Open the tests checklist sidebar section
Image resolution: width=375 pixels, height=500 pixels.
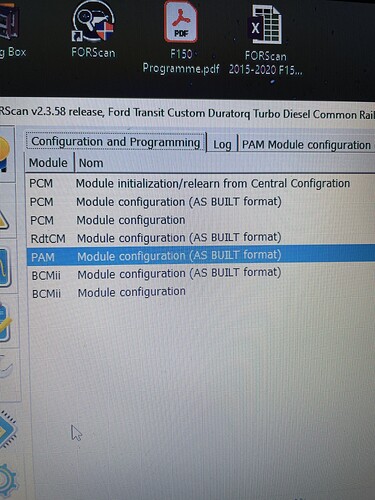5,322
